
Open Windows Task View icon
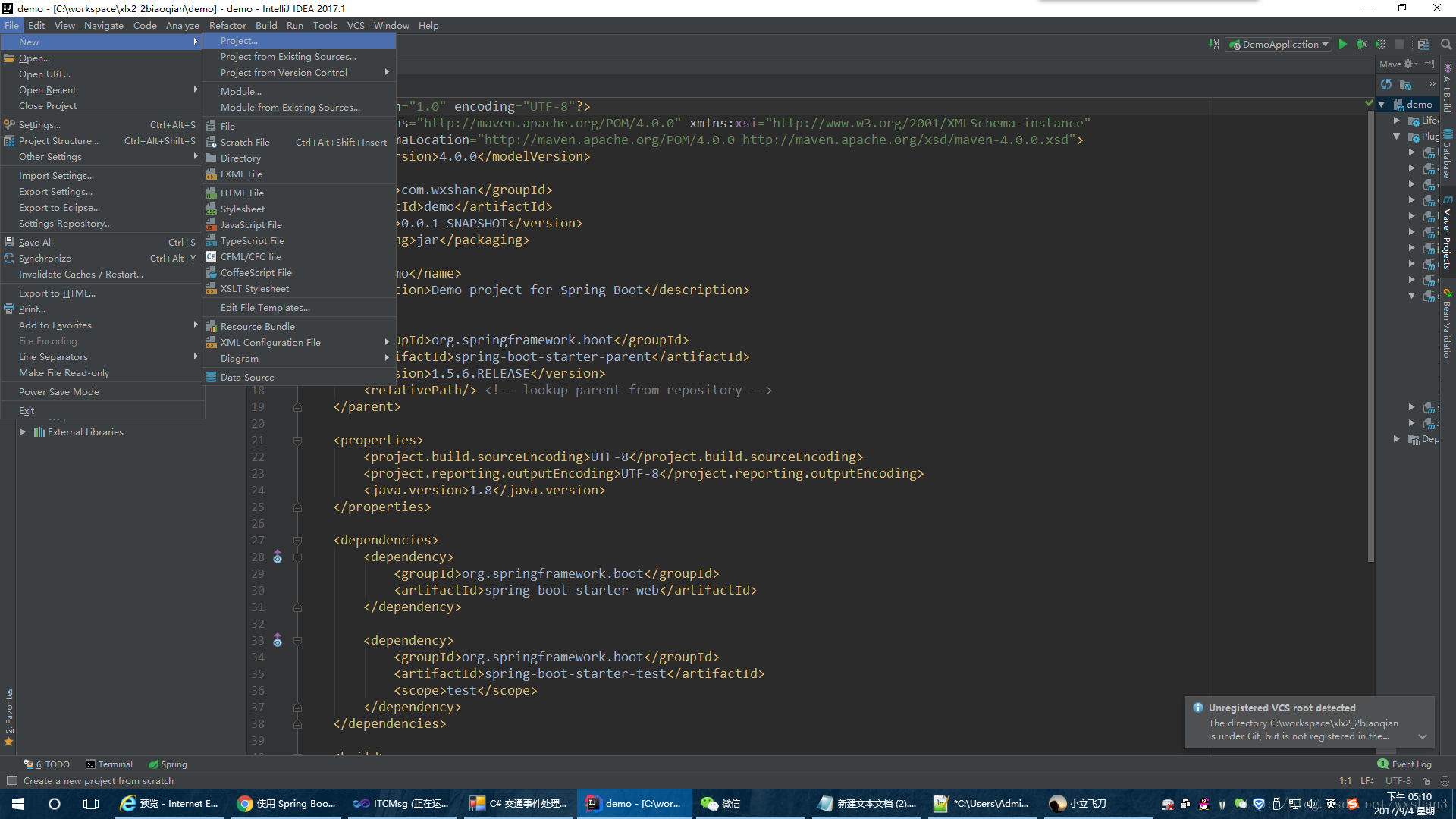coord(91,804)
